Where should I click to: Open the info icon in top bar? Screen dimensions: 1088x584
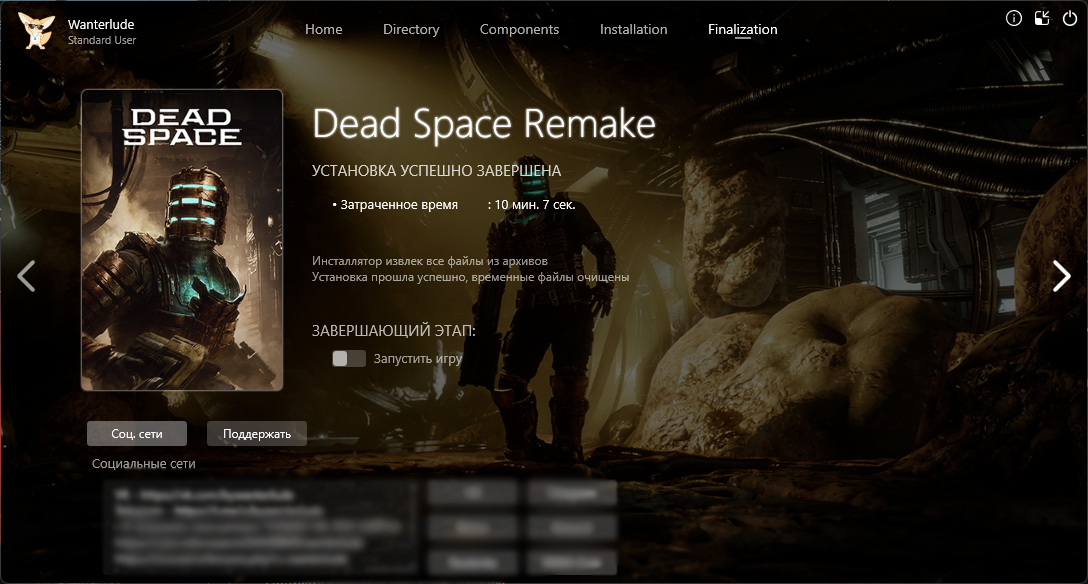(1014, 18)
